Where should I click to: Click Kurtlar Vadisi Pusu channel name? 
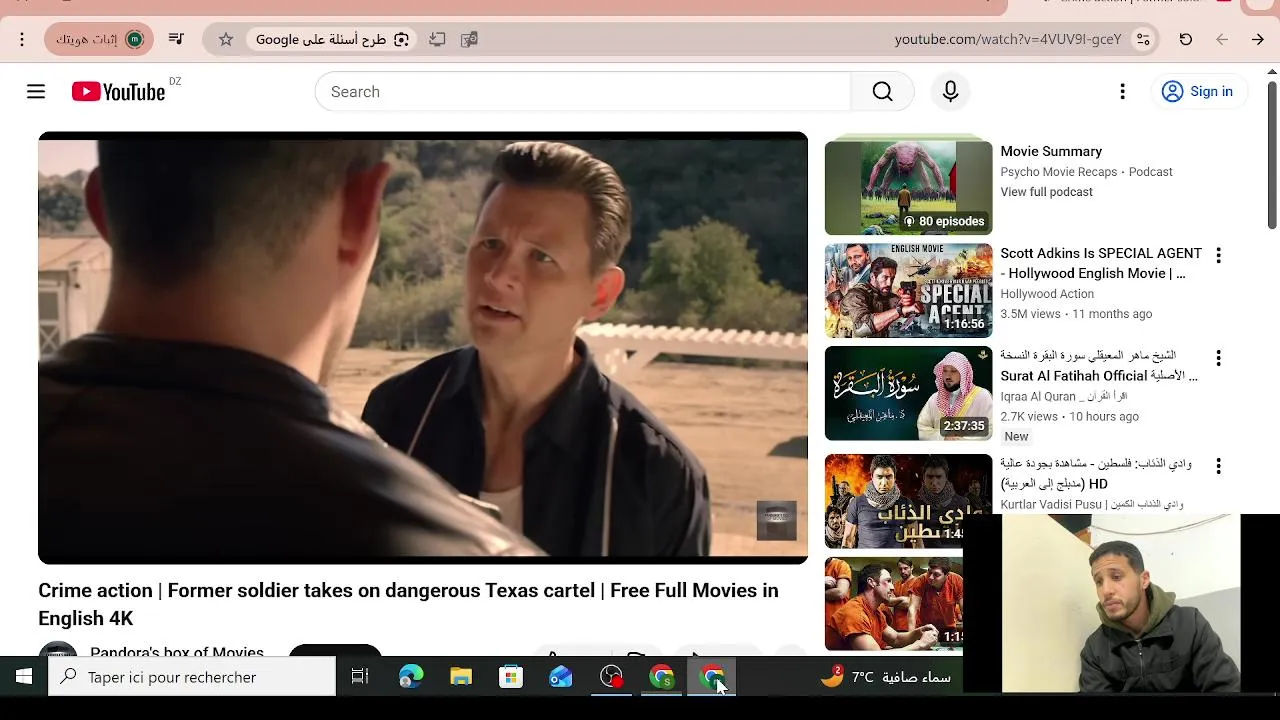point(1091,505)
